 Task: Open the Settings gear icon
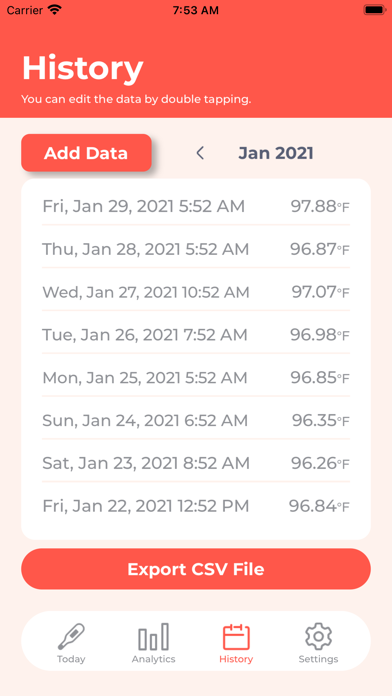click(x=318, y=637)
